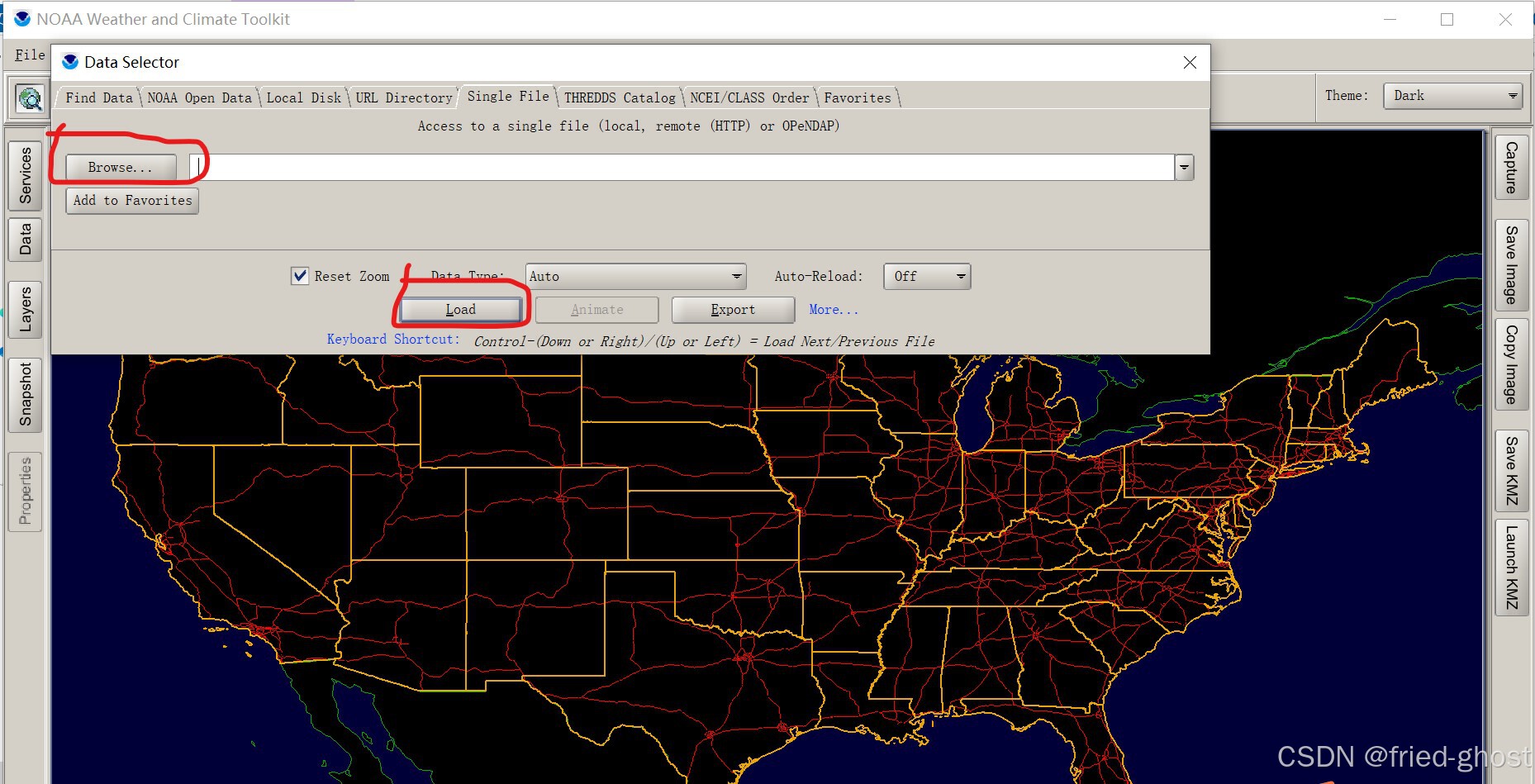Open the Properties side panel
The image size is (1535, 784).
(26, 491)
